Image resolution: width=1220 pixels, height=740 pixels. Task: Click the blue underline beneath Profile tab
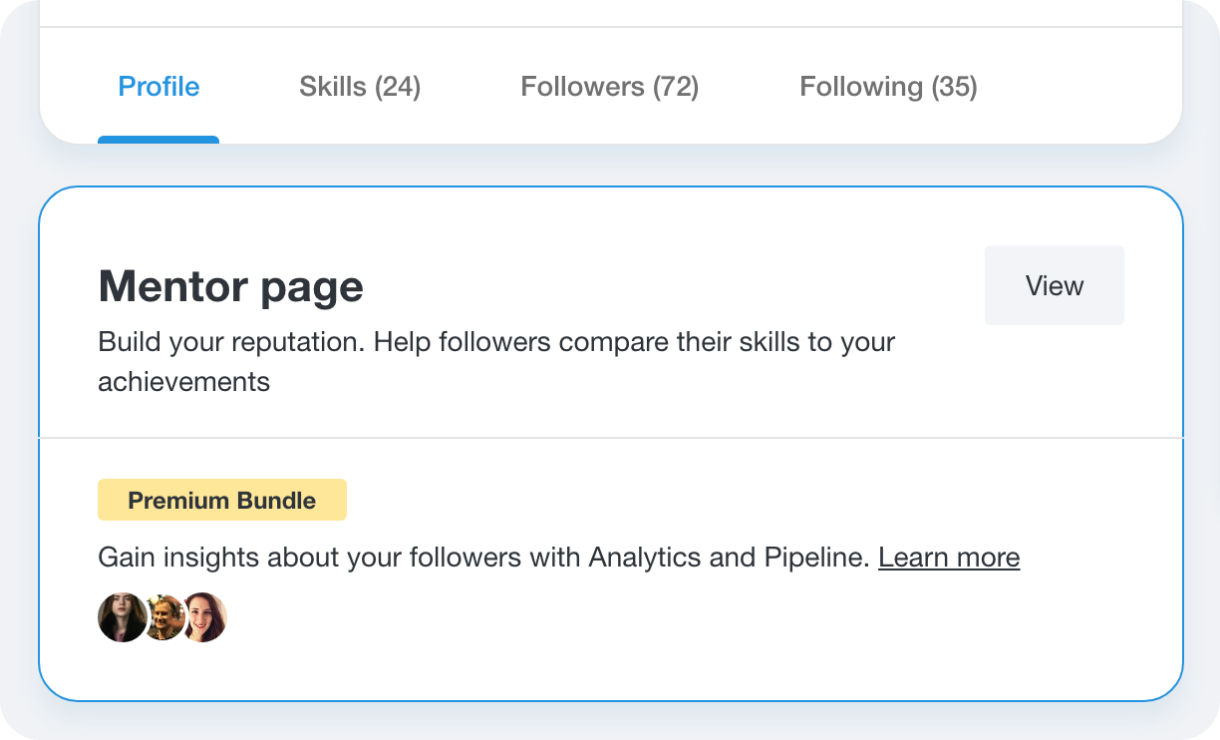(159, 140)
